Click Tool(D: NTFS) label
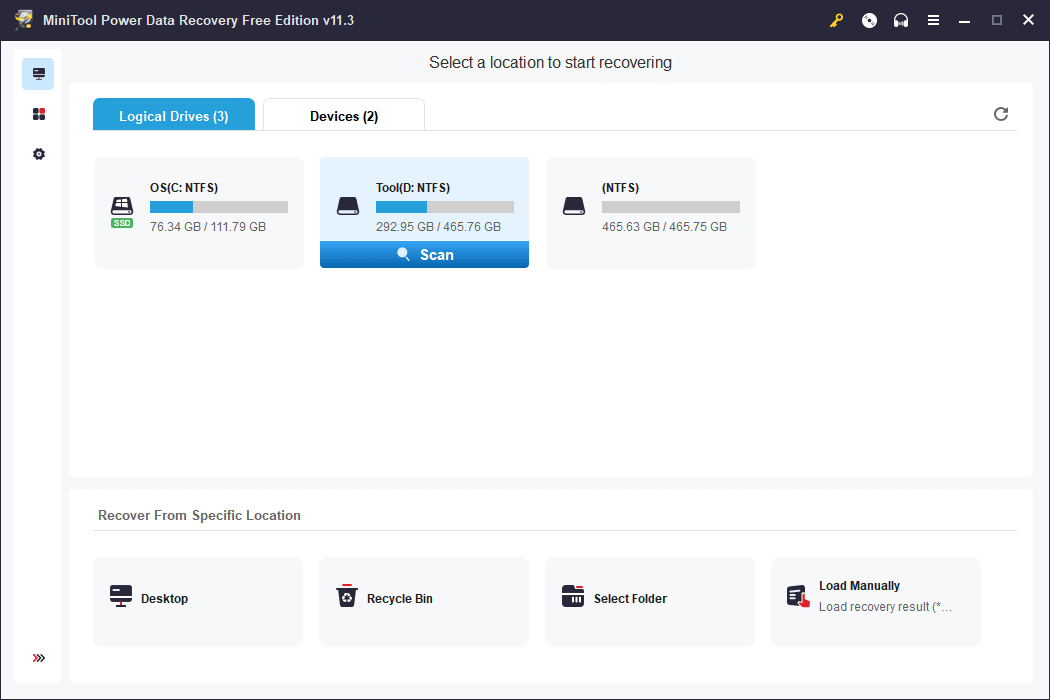1050x700 pixels. (x=412, y=188)
